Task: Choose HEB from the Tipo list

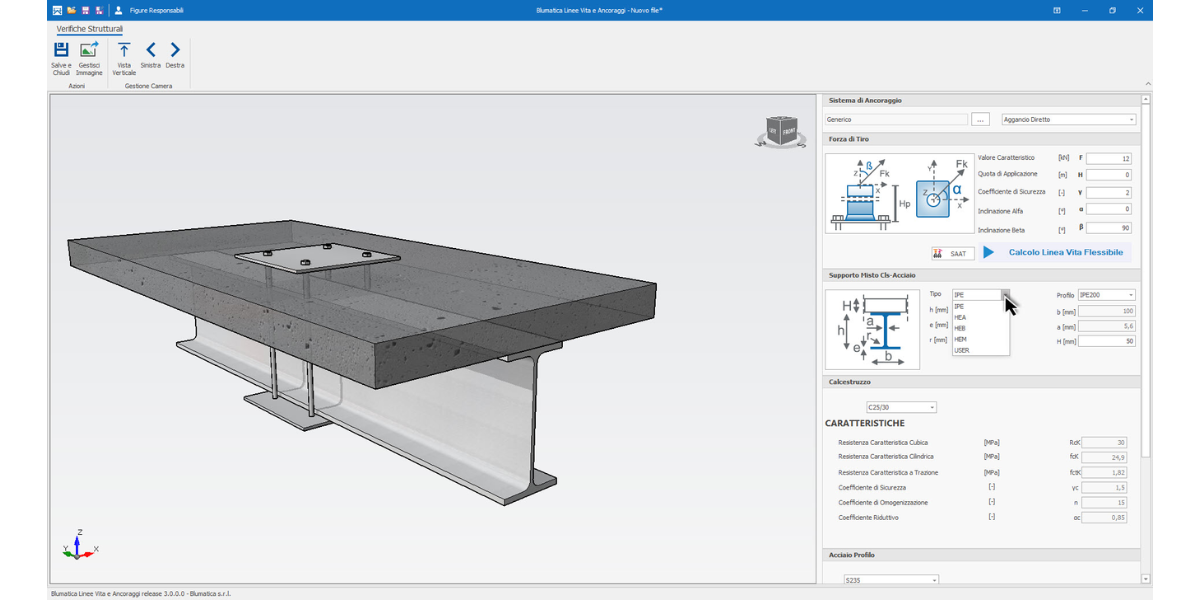Action: pos(980,328)
